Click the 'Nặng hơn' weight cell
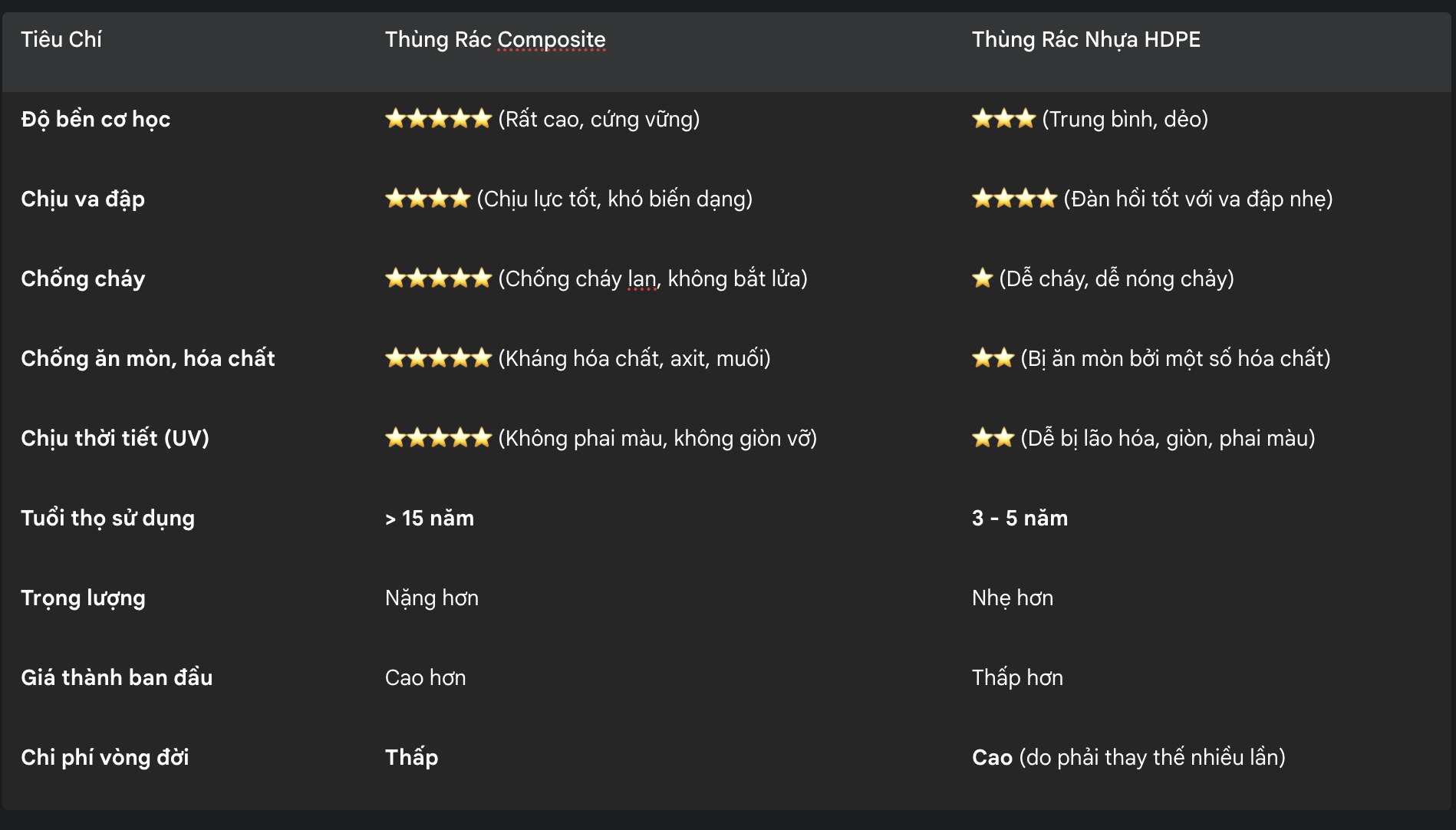 point(432,598)
